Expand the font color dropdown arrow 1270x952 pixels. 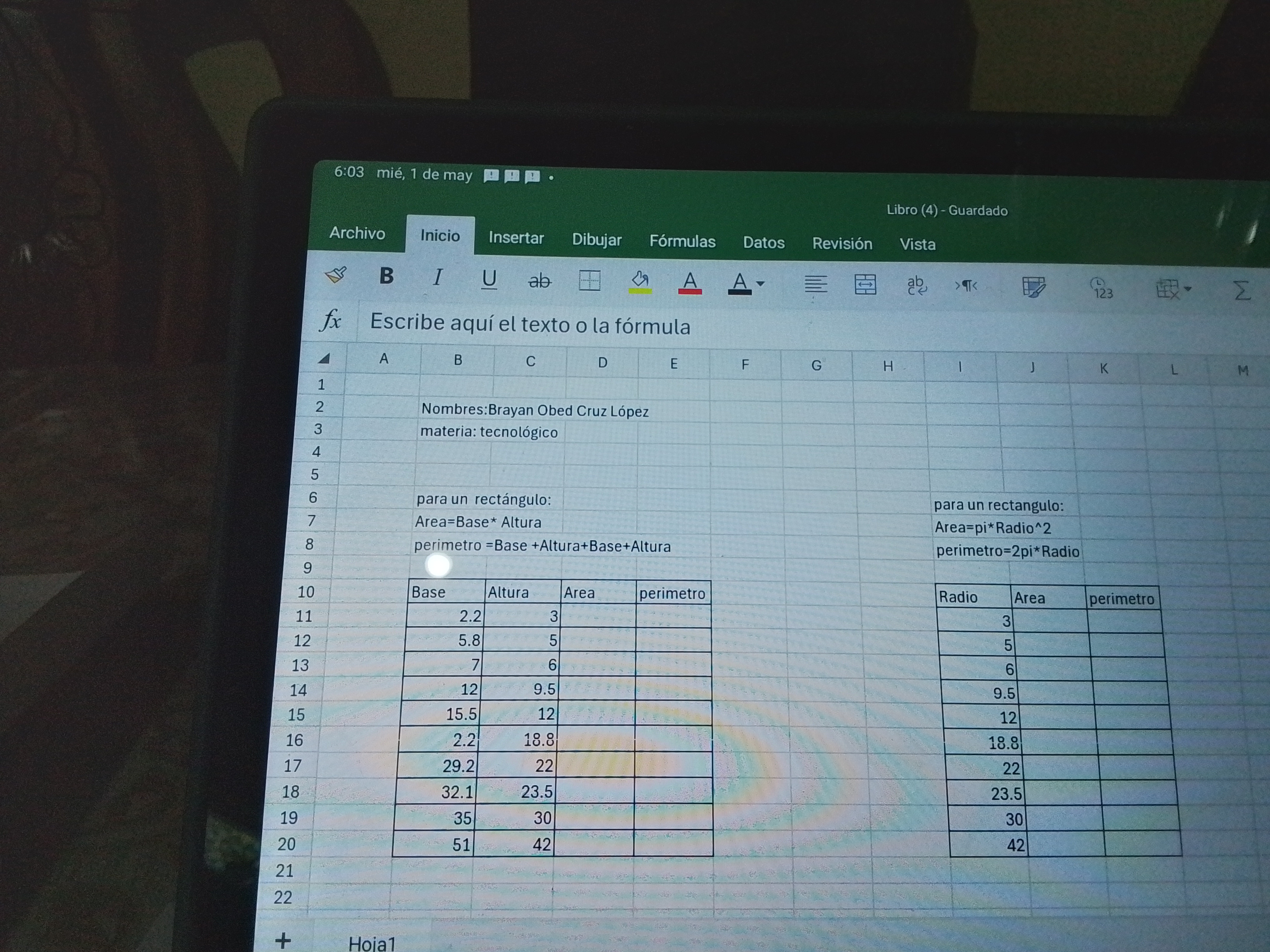760,284
